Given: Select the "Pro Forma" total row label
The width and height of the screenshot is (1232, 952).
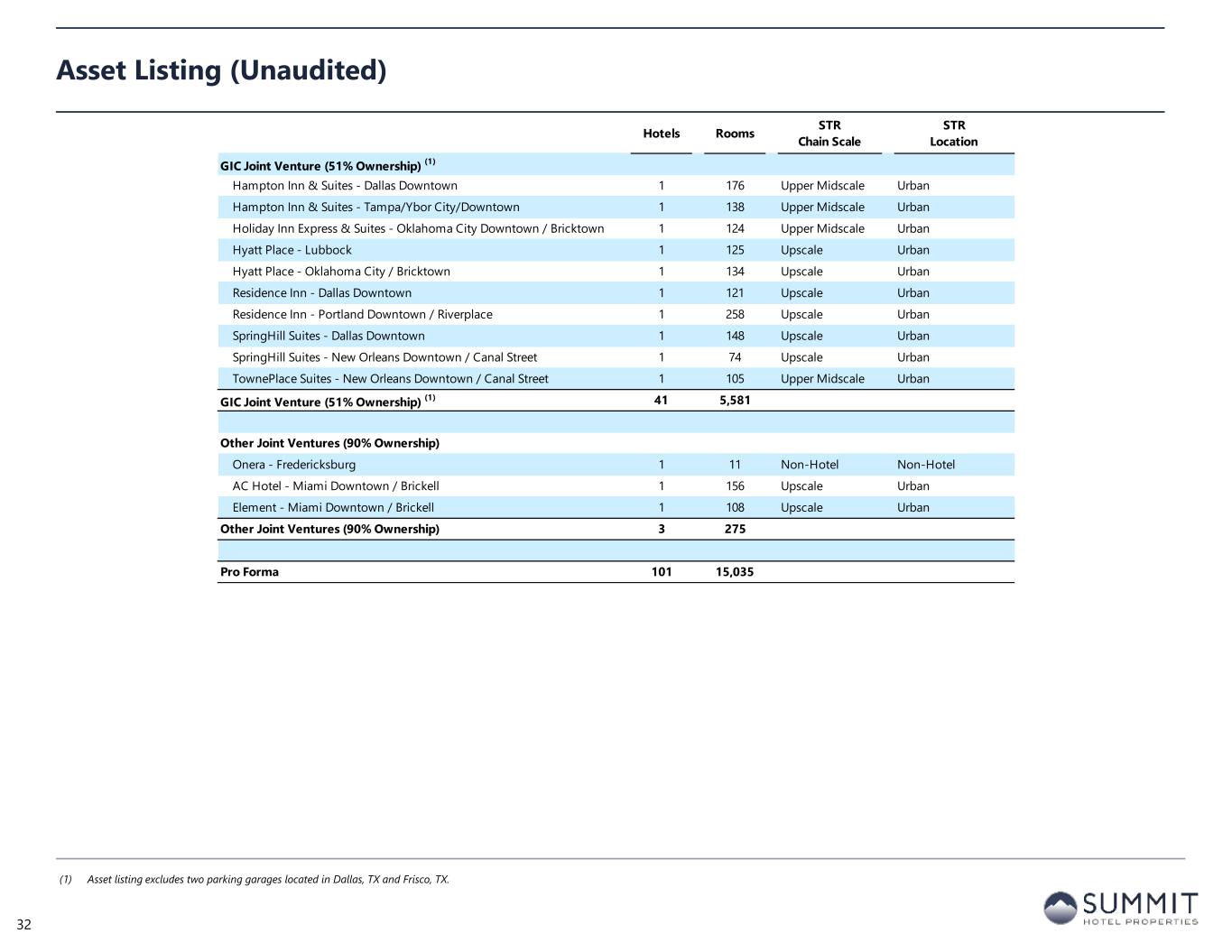Looking at the screenshot, I should coord(249,572).
